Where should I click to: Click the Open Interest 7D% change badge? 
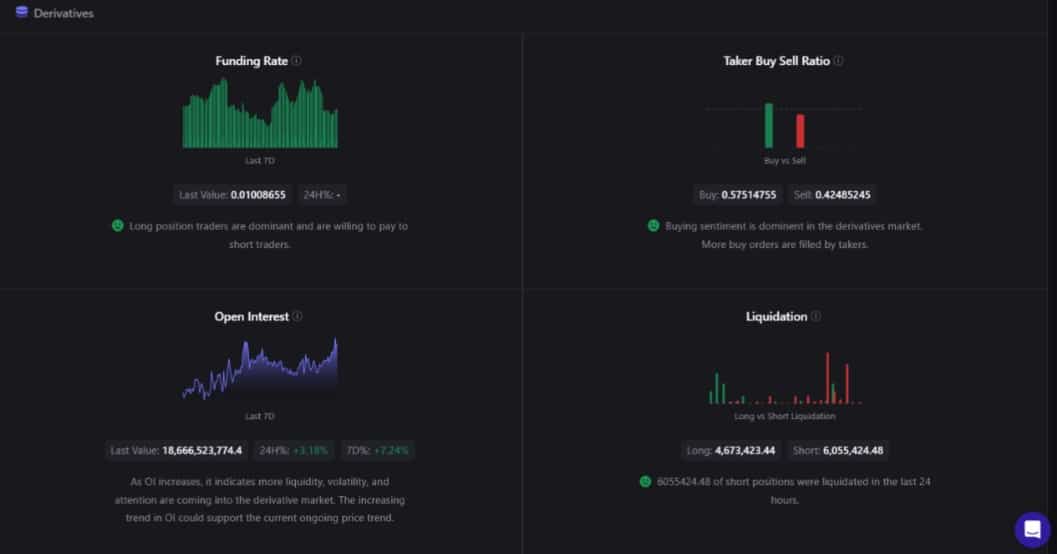tap(377, 450)
